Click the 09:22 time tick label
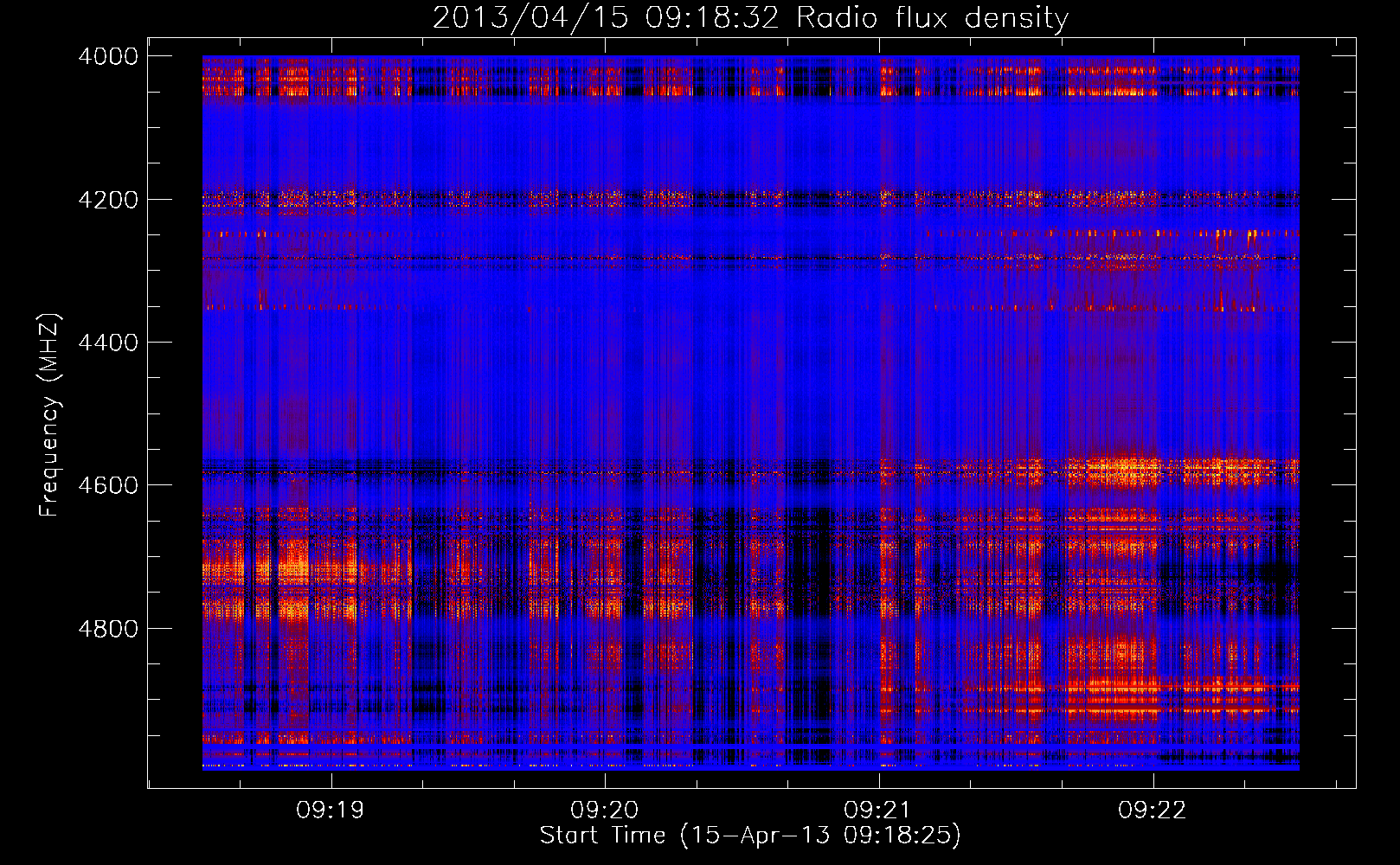This screenshot has height=865, width=1400. [x=1153, y=811]
